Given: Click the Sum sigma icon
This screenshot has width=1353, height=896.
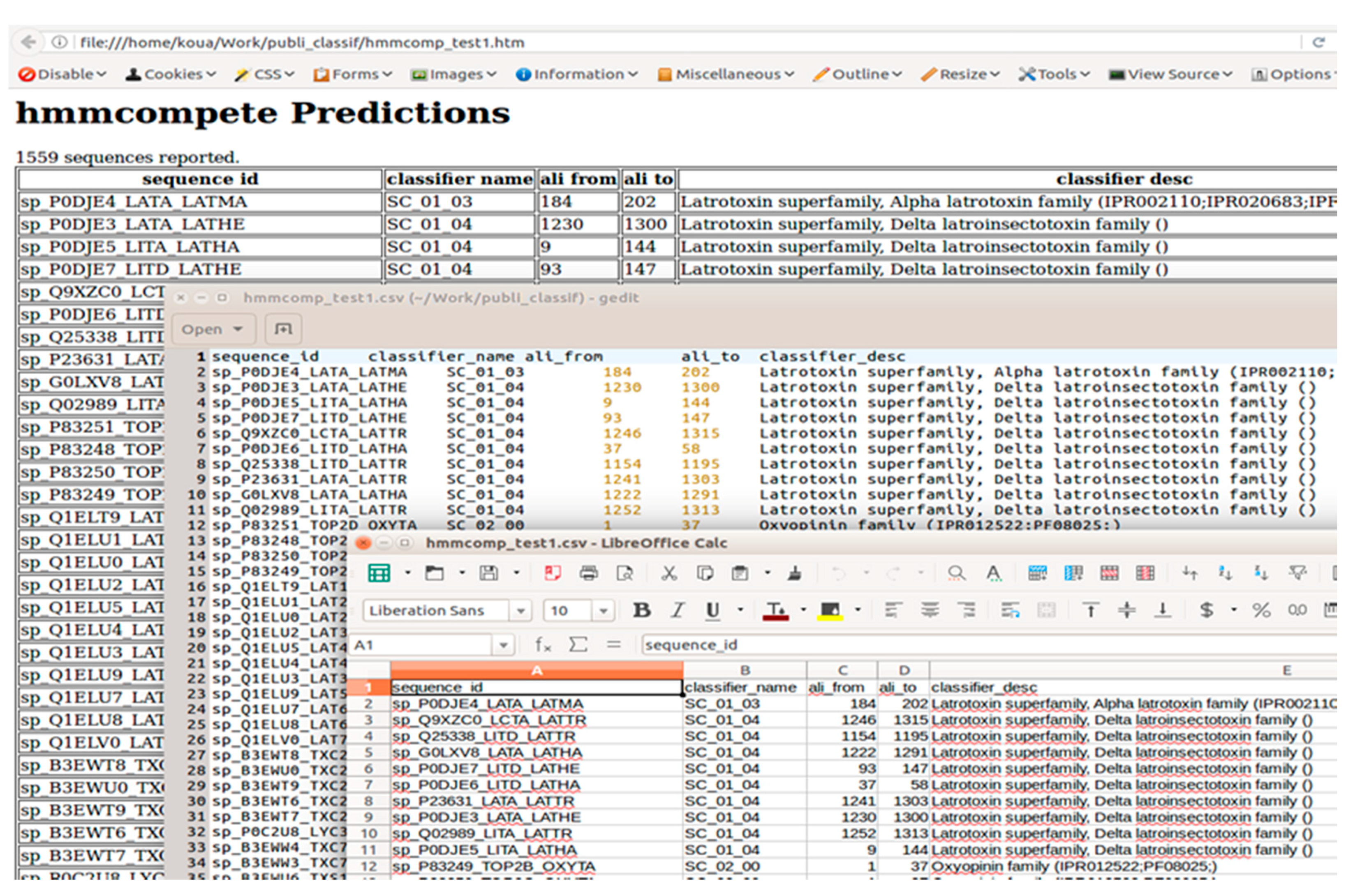Looking at the screenshot, I should [578, 645].
